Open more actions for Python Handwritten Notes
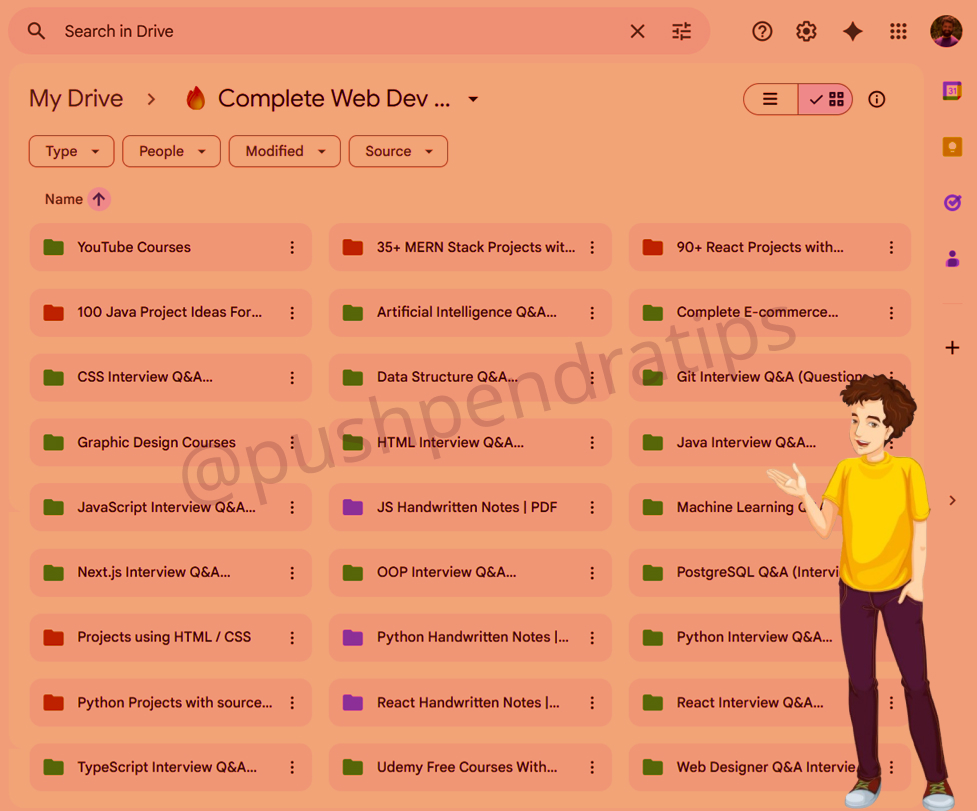This screenshot has width=977, height=811. [592, 638]
